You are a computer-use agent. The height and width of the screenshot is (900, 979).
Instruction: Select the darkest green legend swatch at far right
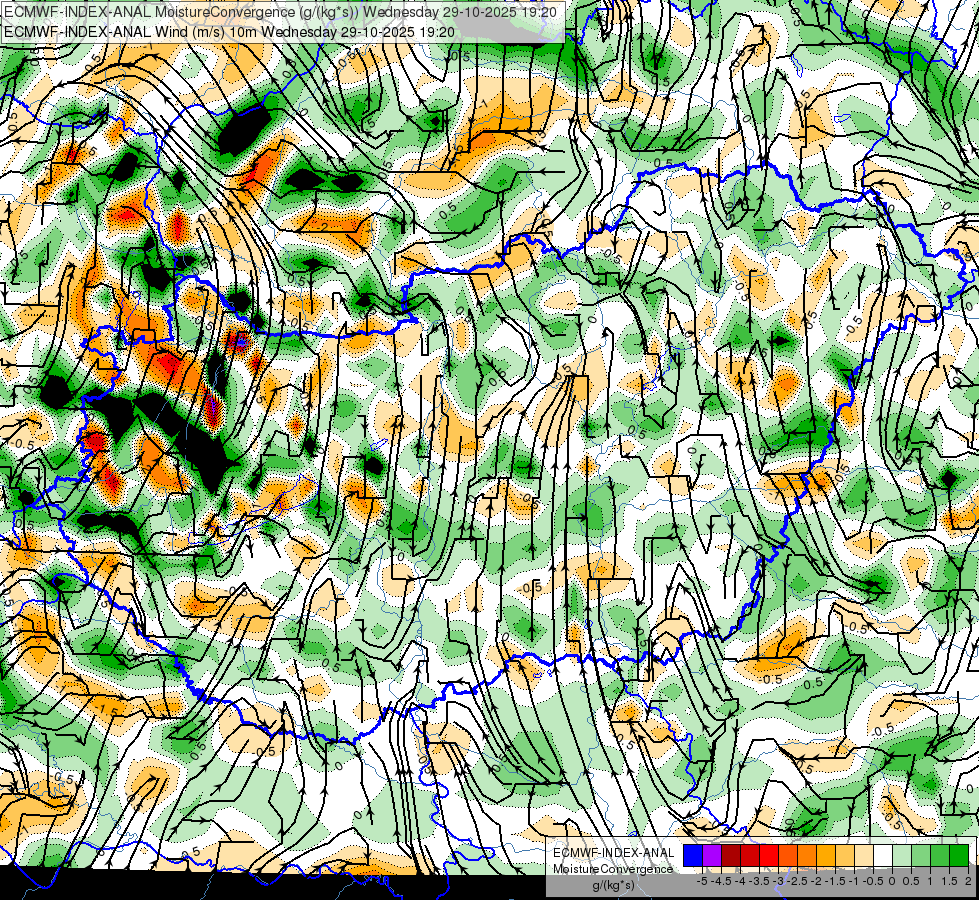click(959, 856)
